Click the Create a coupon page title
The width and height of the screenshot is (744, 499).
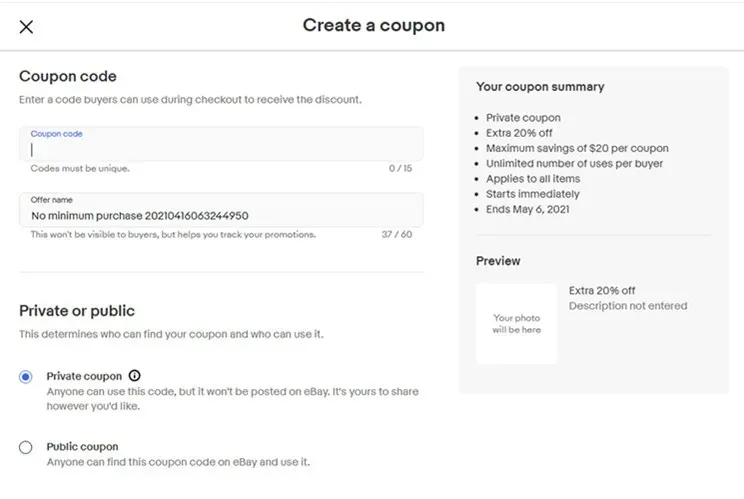[x=374, y=25]
